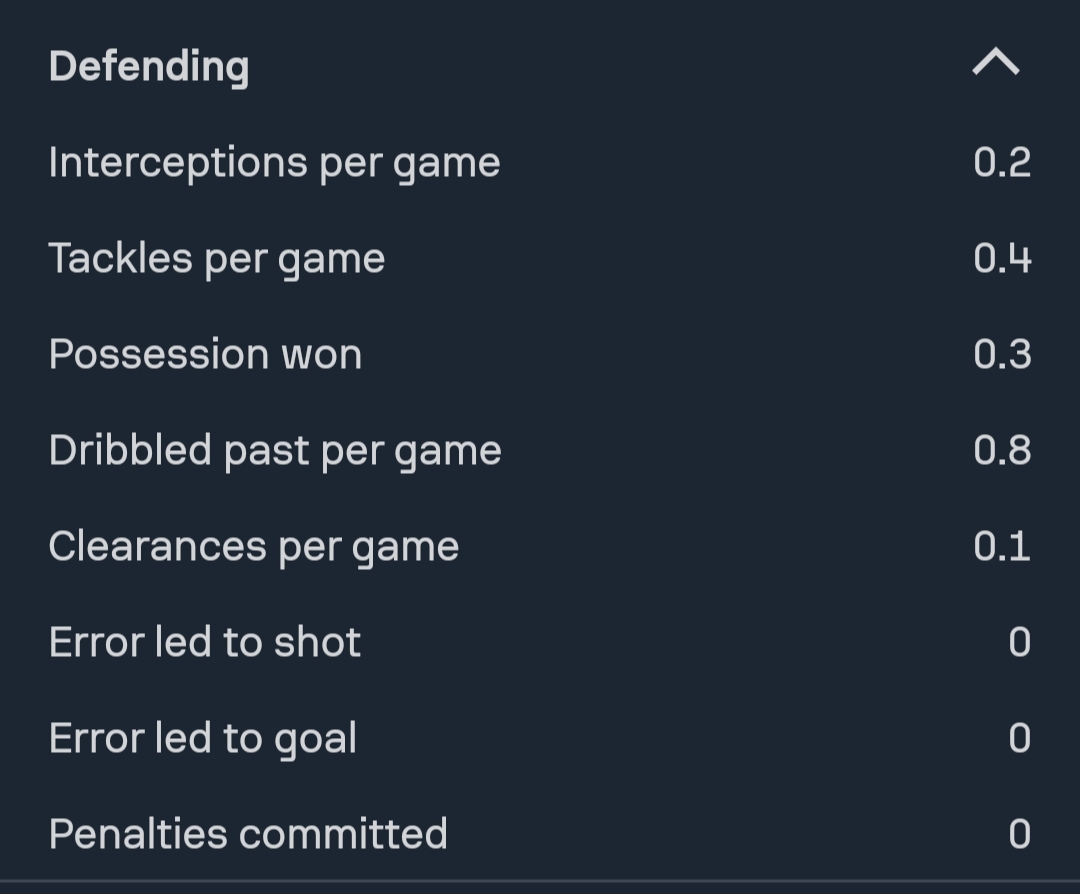Screen dimensions: 1080x894
Task: Click the 0.4 tackles value
Action: 1002,258
